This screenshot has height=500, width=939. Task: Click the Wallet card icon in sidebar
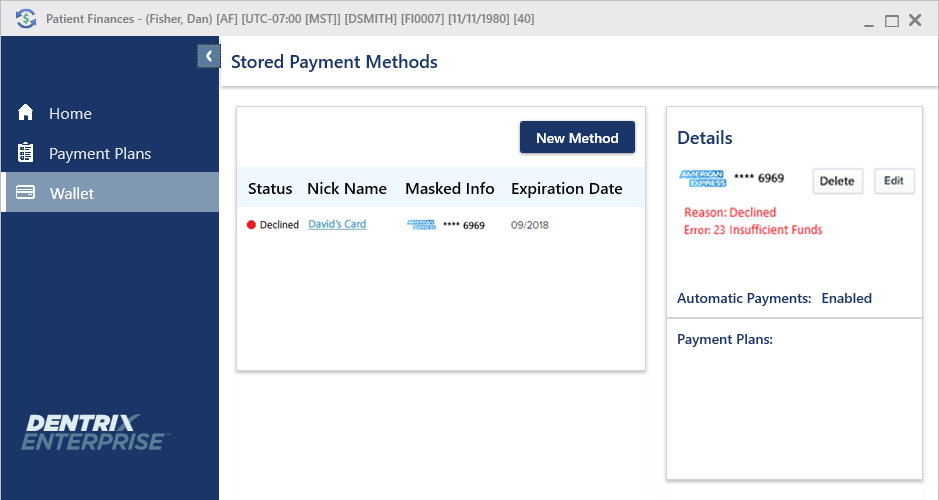(26, 192)
